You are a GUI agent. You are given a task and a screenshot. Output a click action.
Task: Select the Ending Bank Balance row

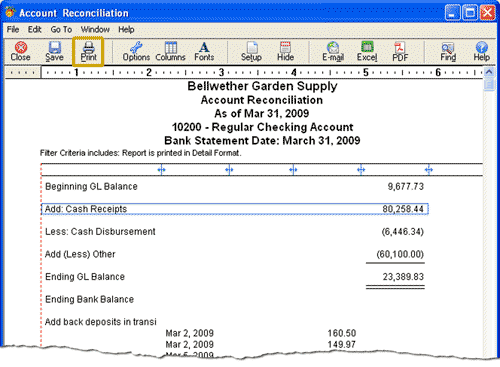(x=235, y=299)
